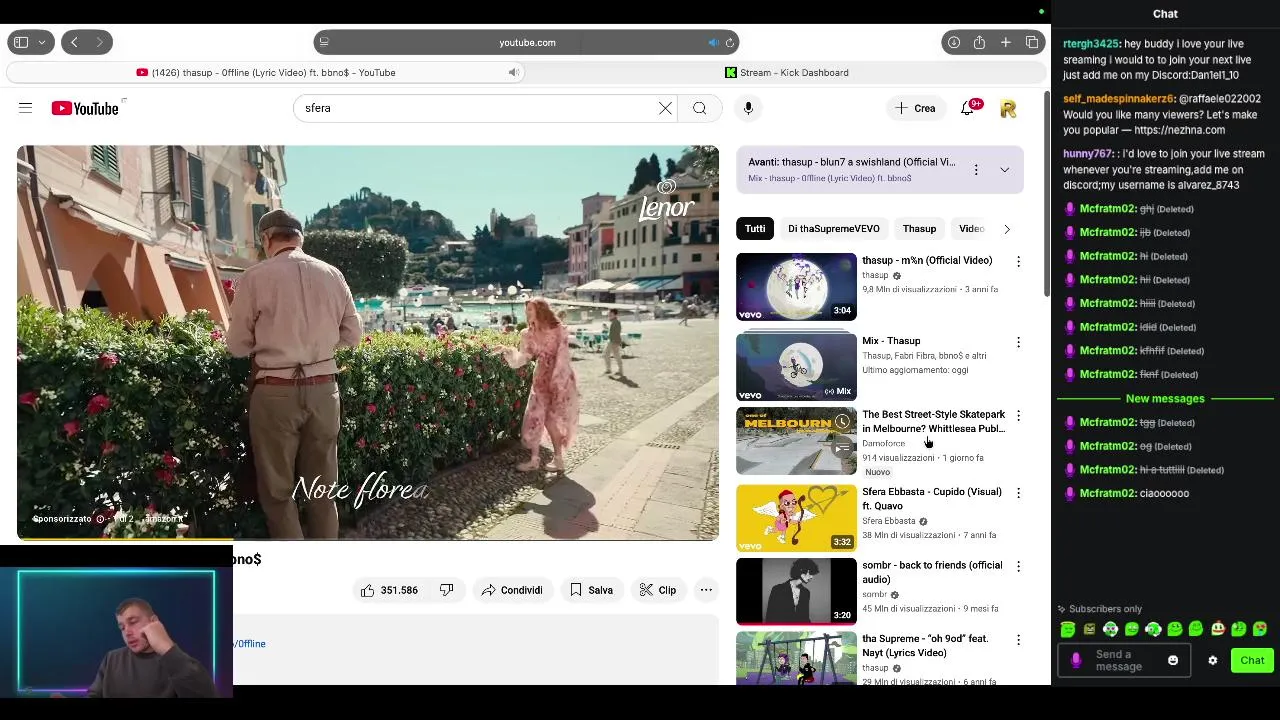Open ad info icon next to Sponsorizzato

click(100, 519)
